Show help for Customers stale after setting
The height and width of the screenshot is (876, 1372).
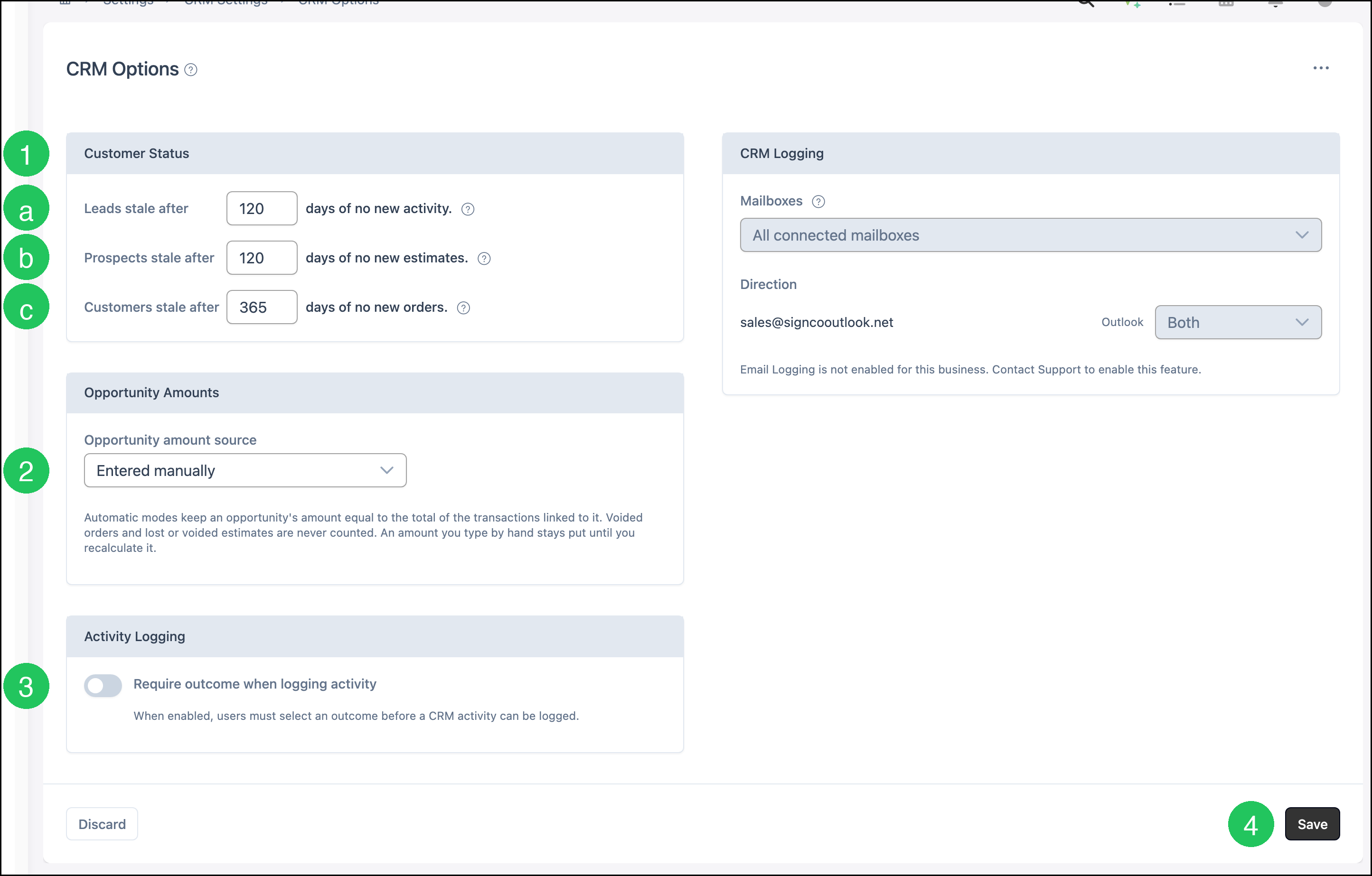point(463,308)
